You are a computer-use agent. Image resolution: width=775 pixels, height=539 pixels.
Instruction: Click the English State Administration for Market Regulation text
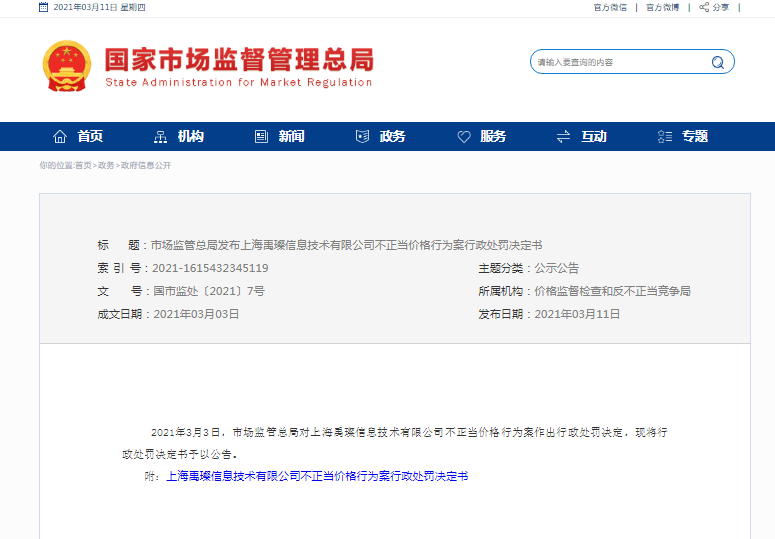tap(239, 83)
